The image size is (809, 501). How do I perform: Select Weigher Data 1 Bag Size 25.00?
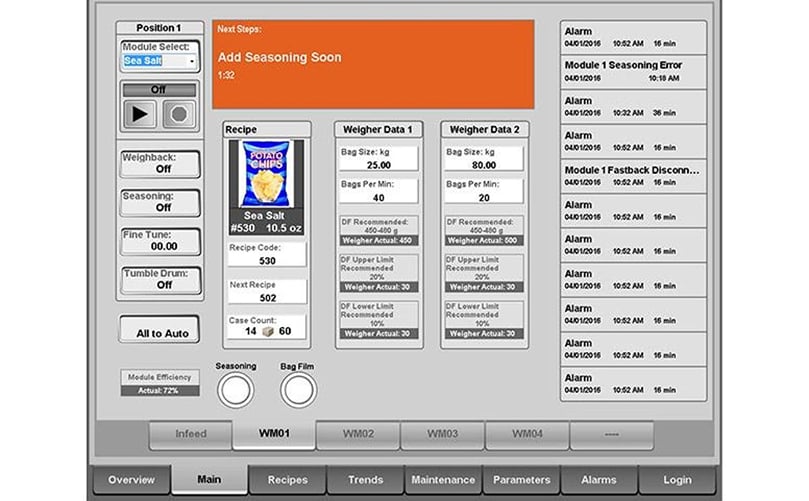[378, 158]
